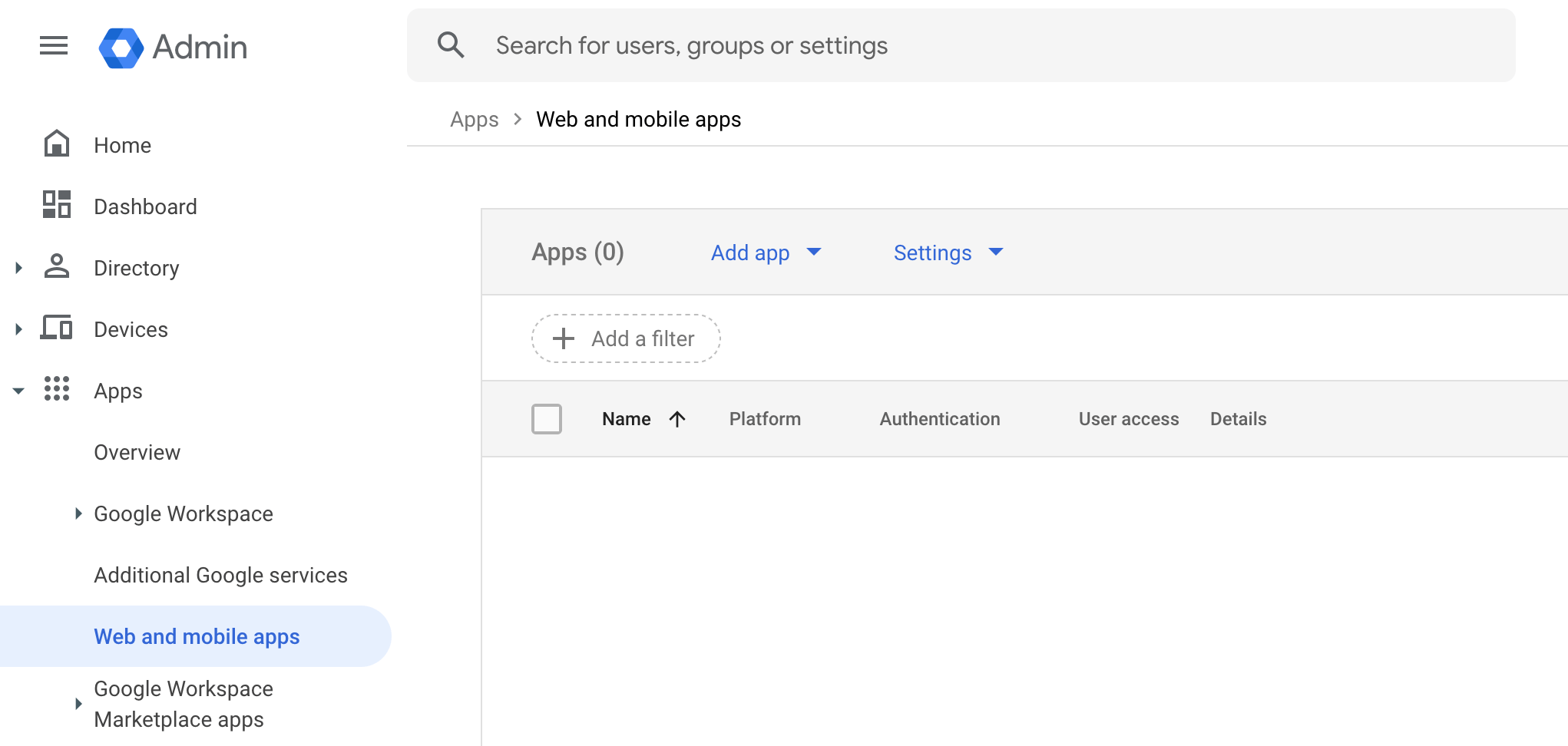Click Apps breadcrumb link
This screenshot has width=1568, height=746.
[x=475, y=120]
